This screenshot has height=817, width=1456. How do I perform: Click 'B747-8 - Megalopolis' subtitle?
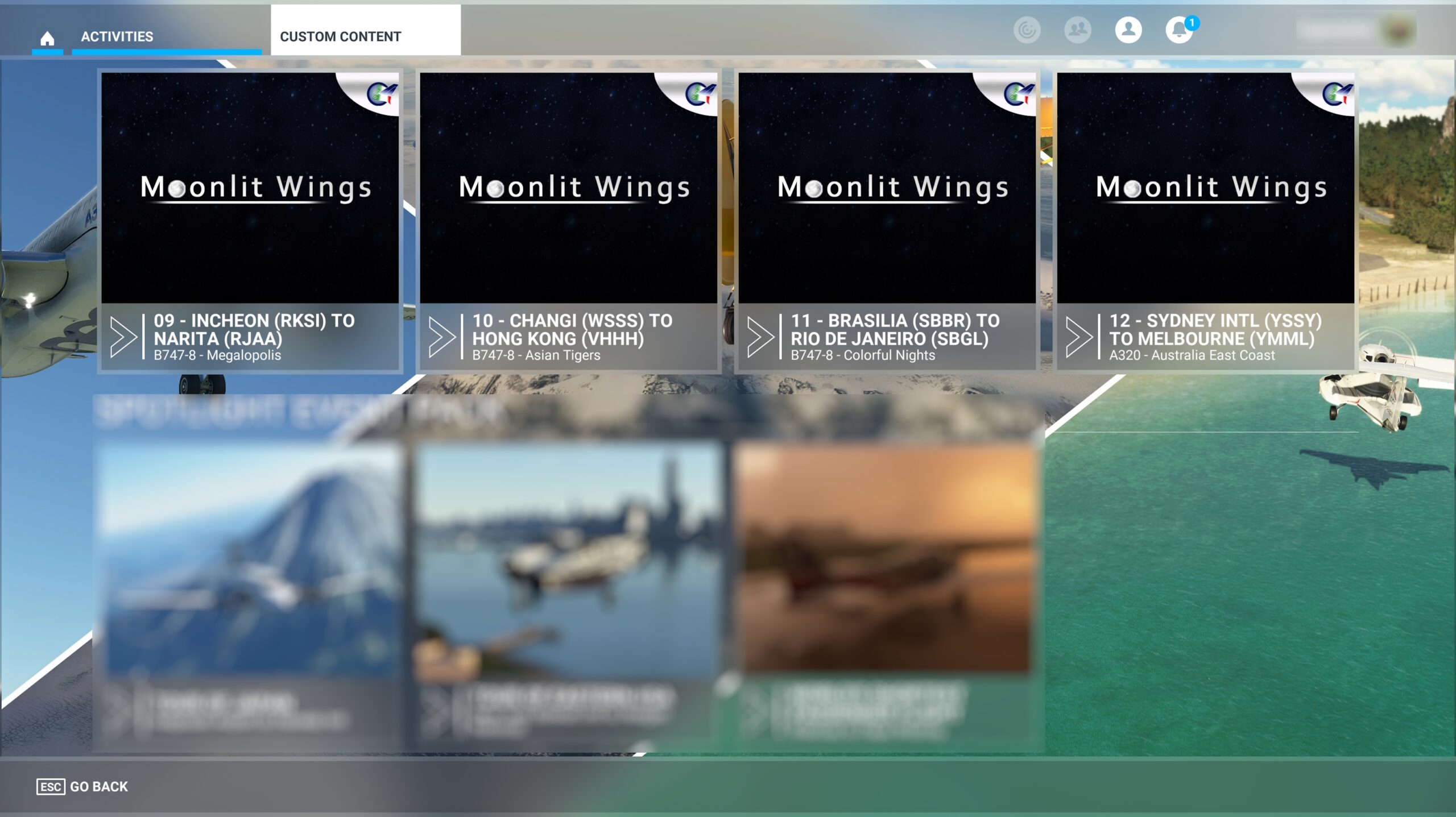tap(217, 355)
